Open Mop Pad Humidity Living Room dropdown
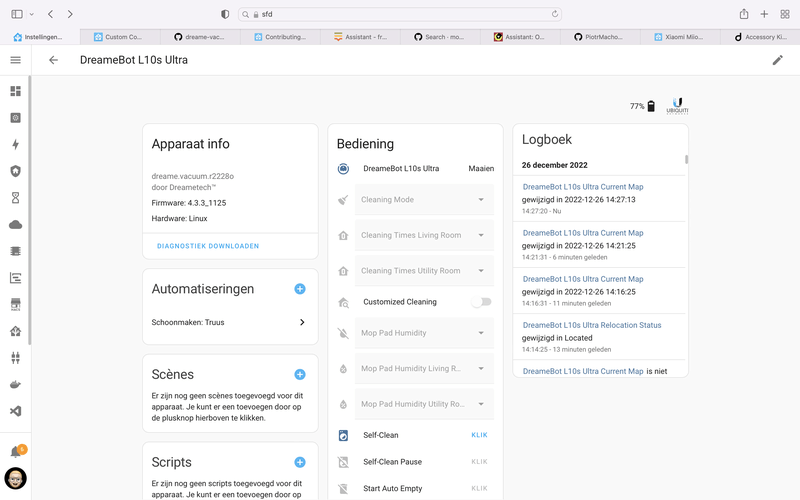Image resolution: width=800 pixels, height=500 pixels. click(424, 368)
